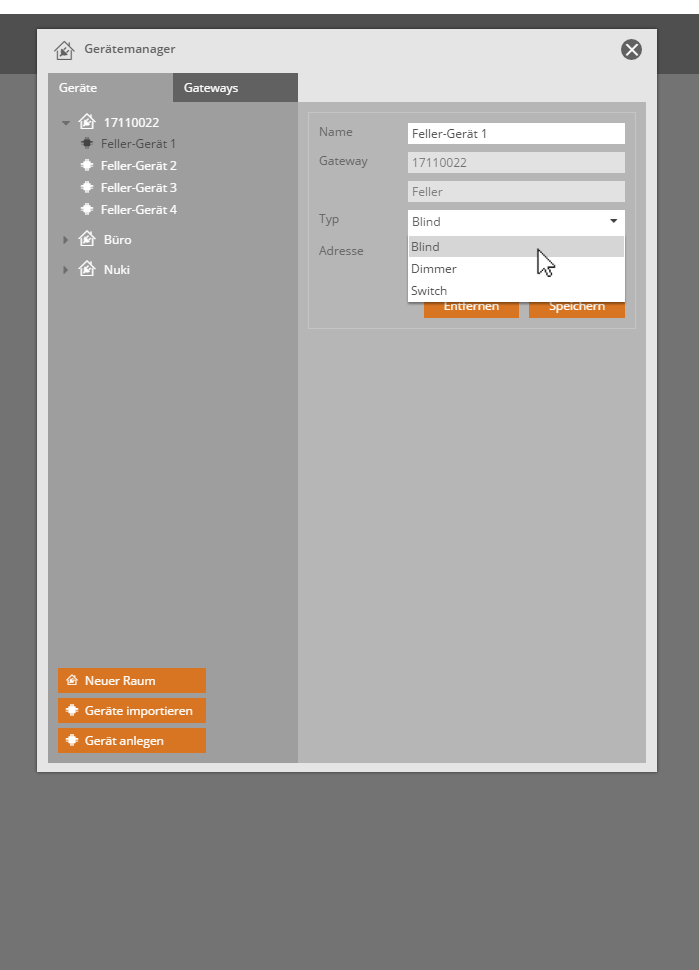Open the Geräte tab

pyautogui.click(x=109, y=88)
